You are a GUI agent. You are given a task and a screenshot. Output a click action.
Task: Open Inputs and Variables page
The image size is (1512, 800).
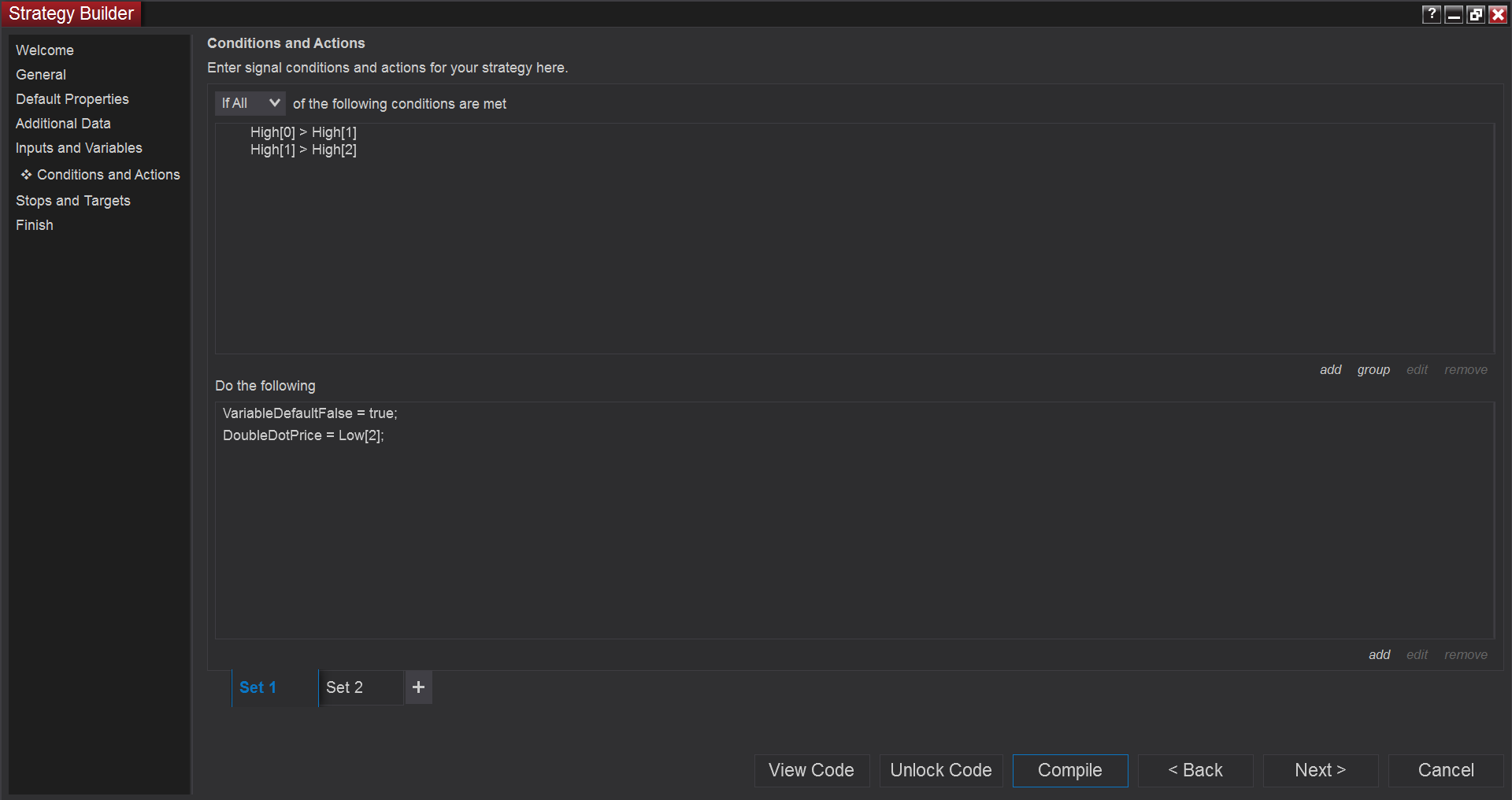point(79,148)
